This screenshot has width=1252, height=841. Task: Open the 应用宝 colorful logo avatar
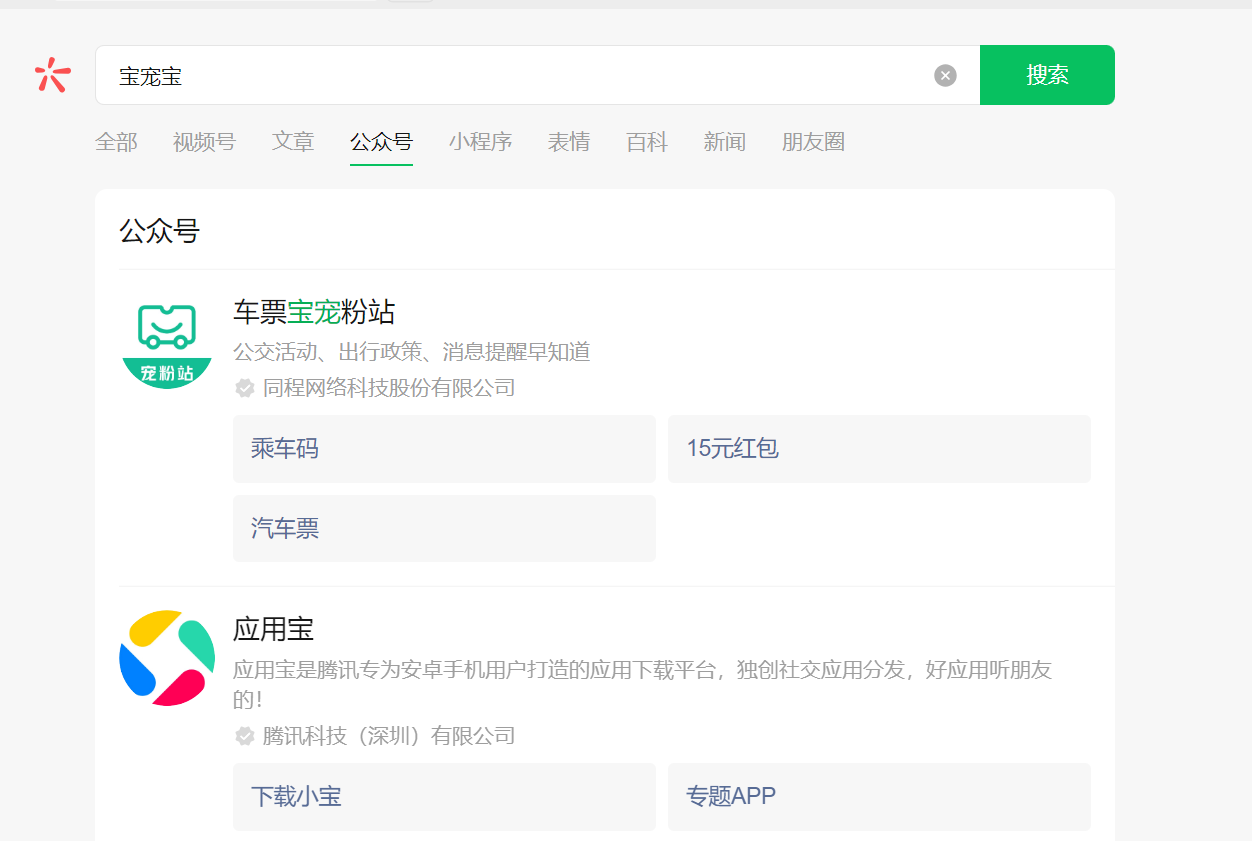(x=167, y=658)
